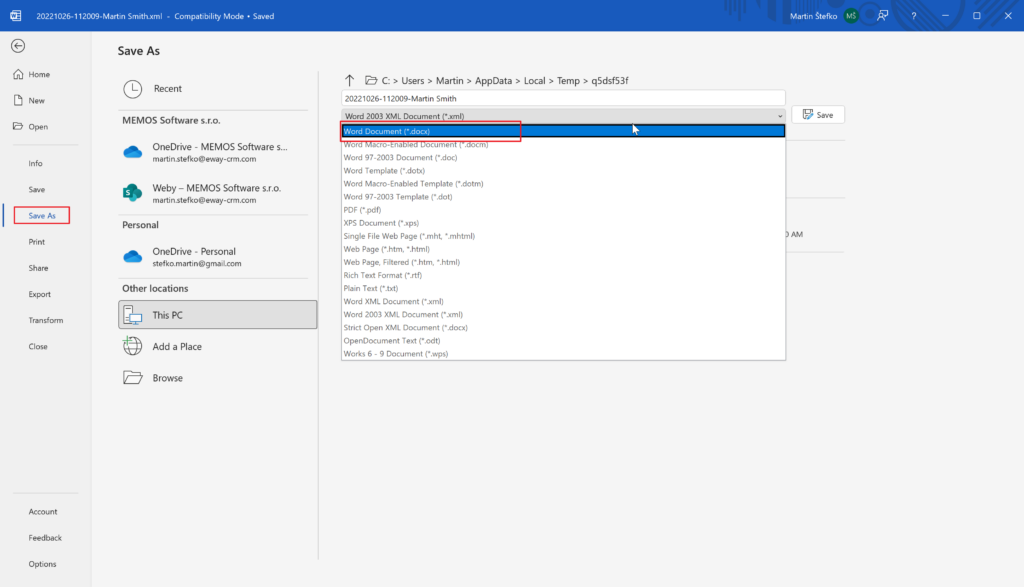Select Rich Text Format (*.rtf)
1024x587 pixels.
563,275
